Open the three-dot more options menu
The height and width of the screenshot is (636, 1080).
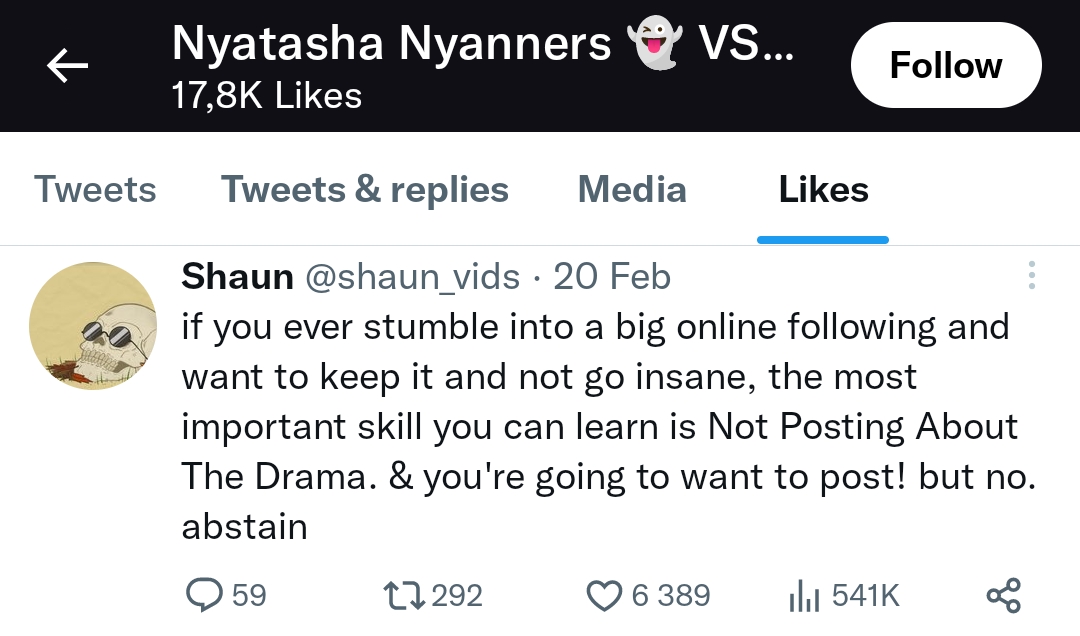pyautogui.click(x=1032, y=276)
